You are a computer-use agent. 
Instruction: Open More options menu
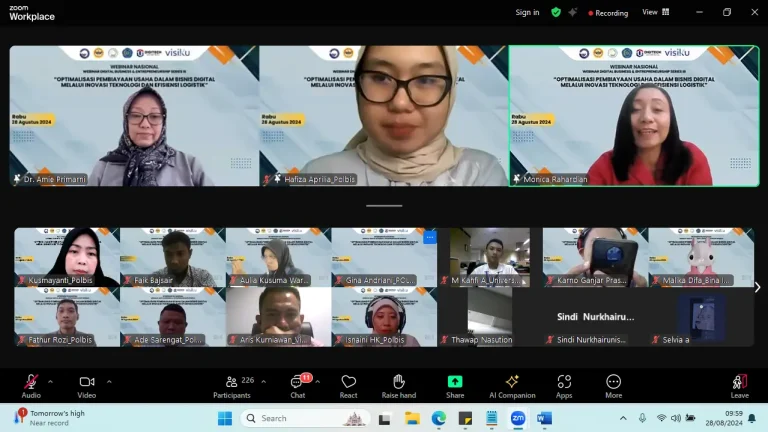613,386
